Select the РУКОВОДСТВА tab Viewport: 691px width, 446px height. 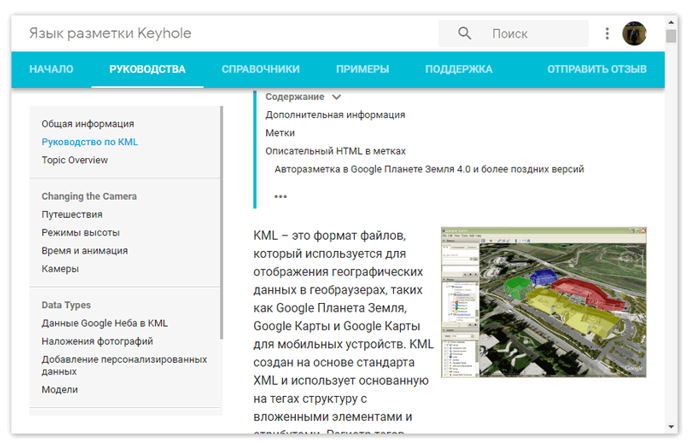[147, 69]
